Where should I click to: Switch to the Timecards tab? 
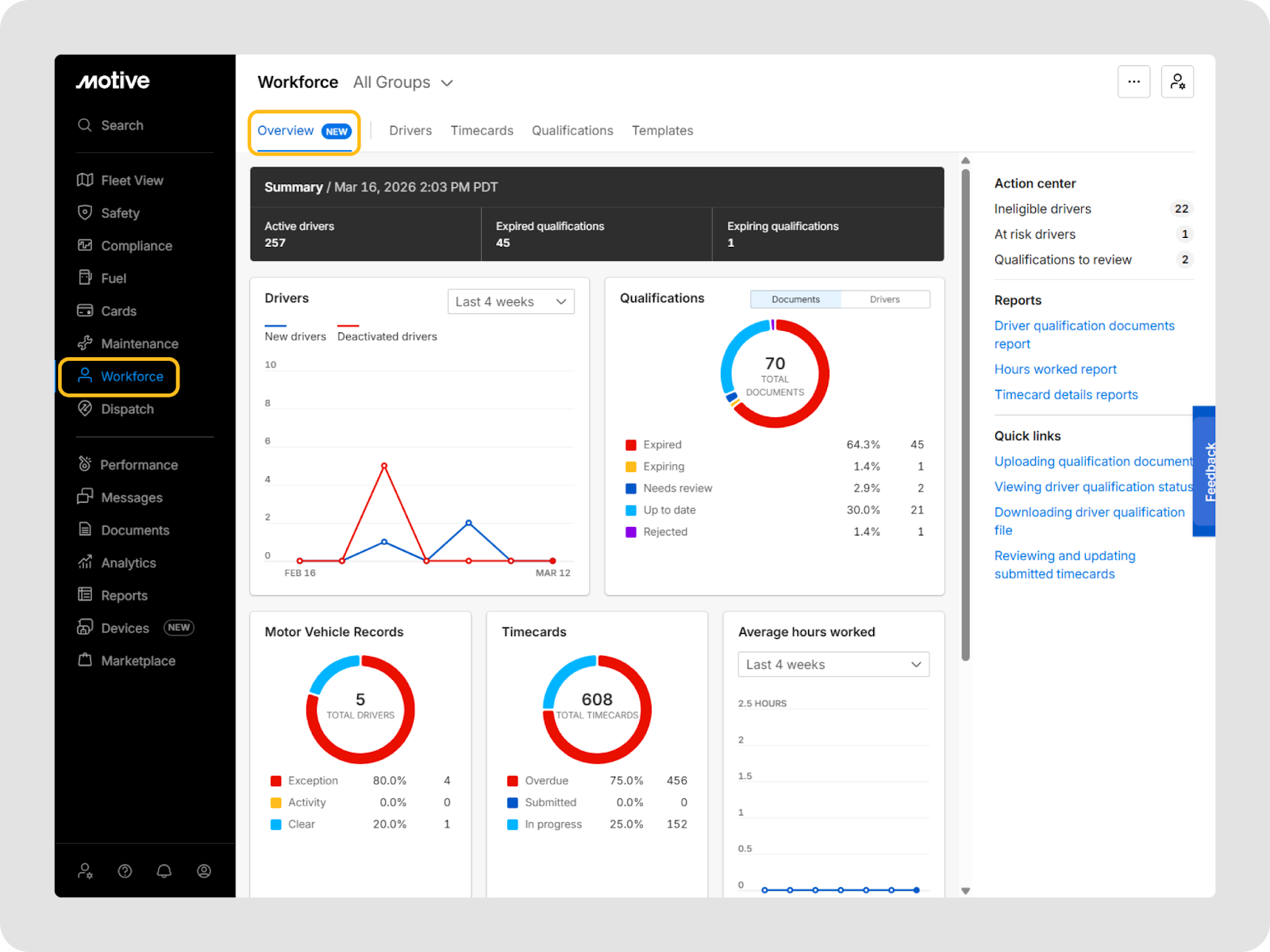click(x=482, y=131)
